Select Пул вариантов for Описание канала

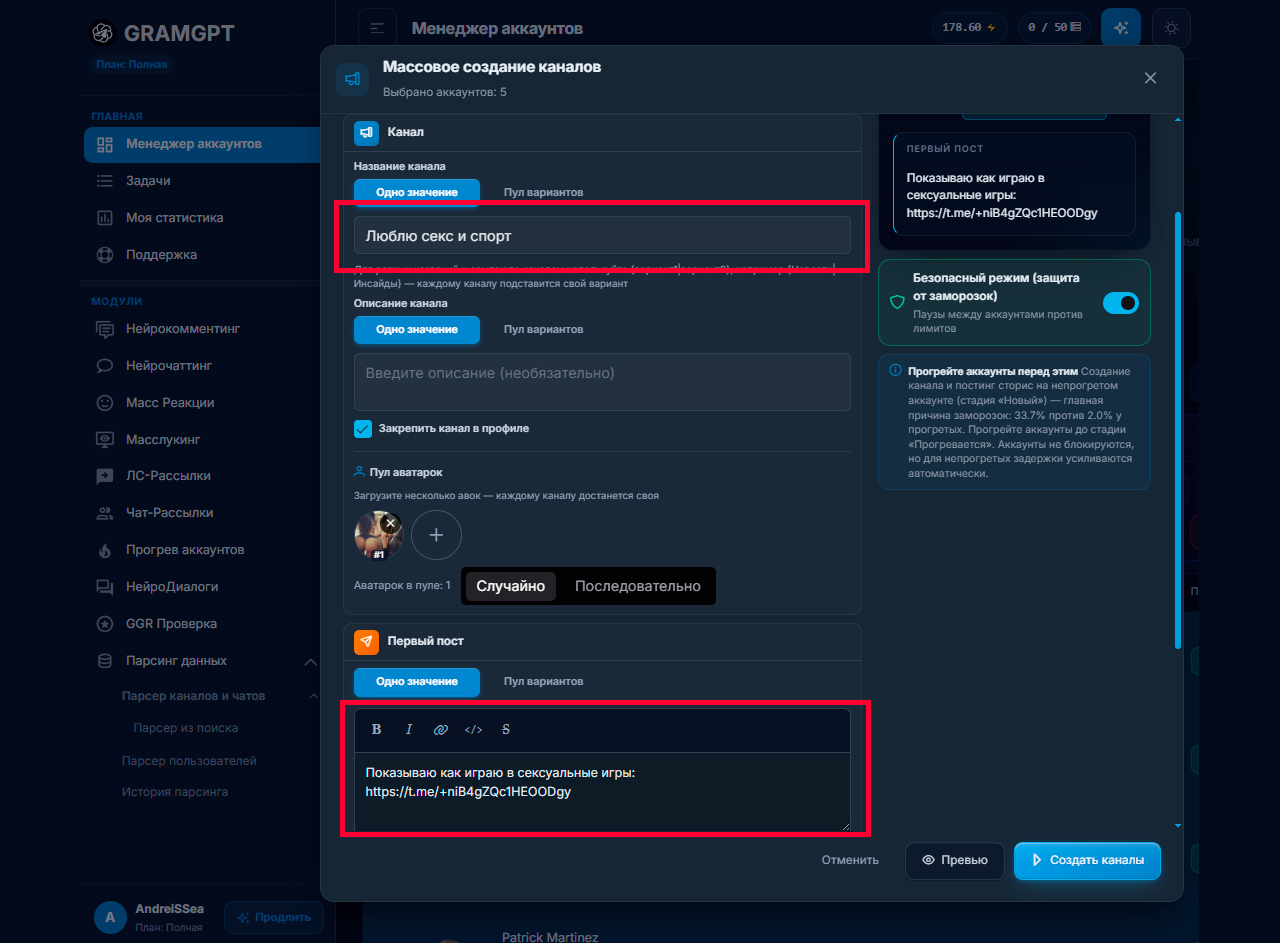coord(543,329)
